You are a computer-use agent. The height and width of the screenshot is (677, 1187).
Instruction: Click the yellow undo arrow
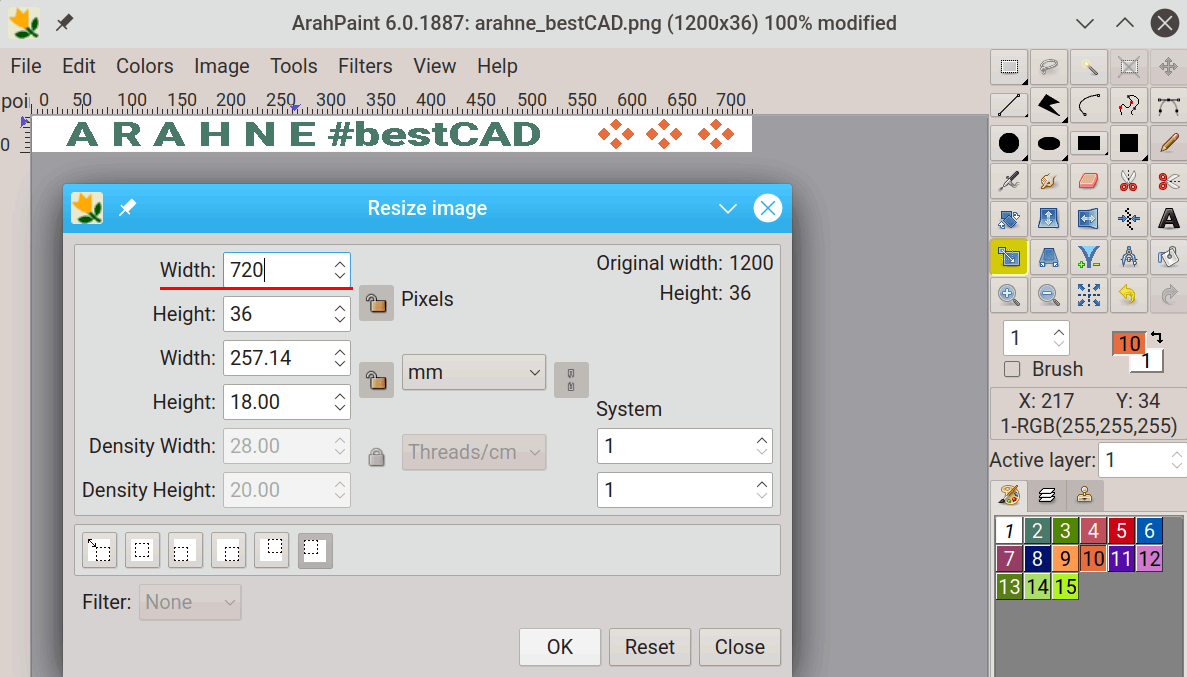pyautogui.click(x=1129, y=295)
